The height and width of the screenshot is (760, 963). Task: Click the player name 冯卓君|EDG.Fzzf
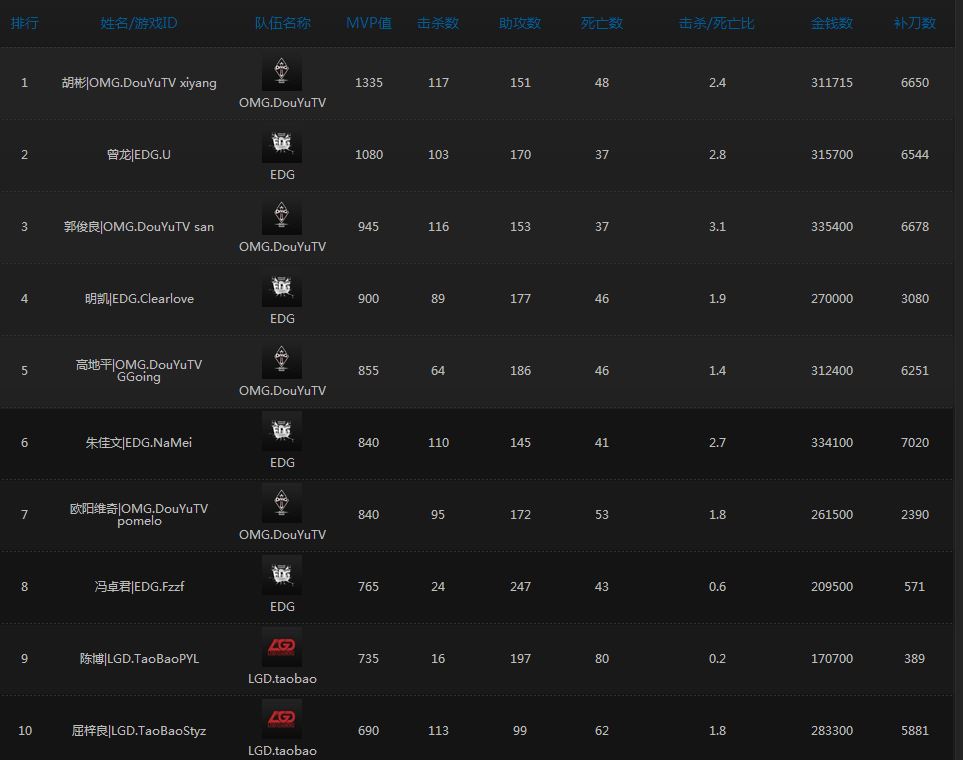point(139,587)
